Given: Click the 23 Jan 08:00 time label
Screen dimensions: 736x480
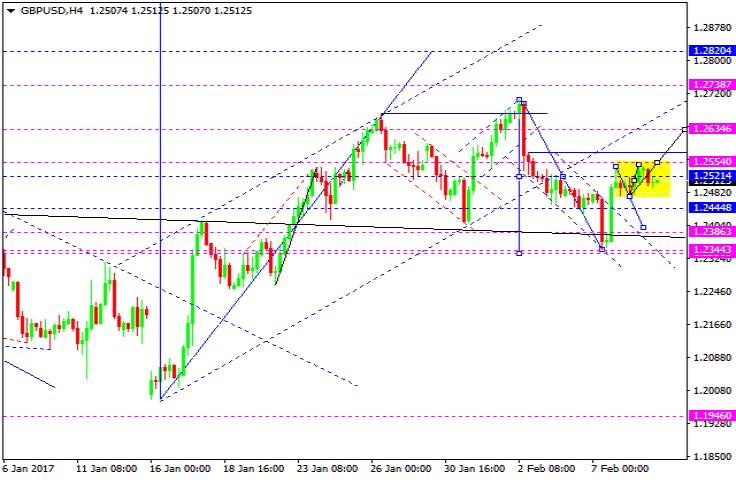Looking at the screenshot, I should tap(328, 468).
